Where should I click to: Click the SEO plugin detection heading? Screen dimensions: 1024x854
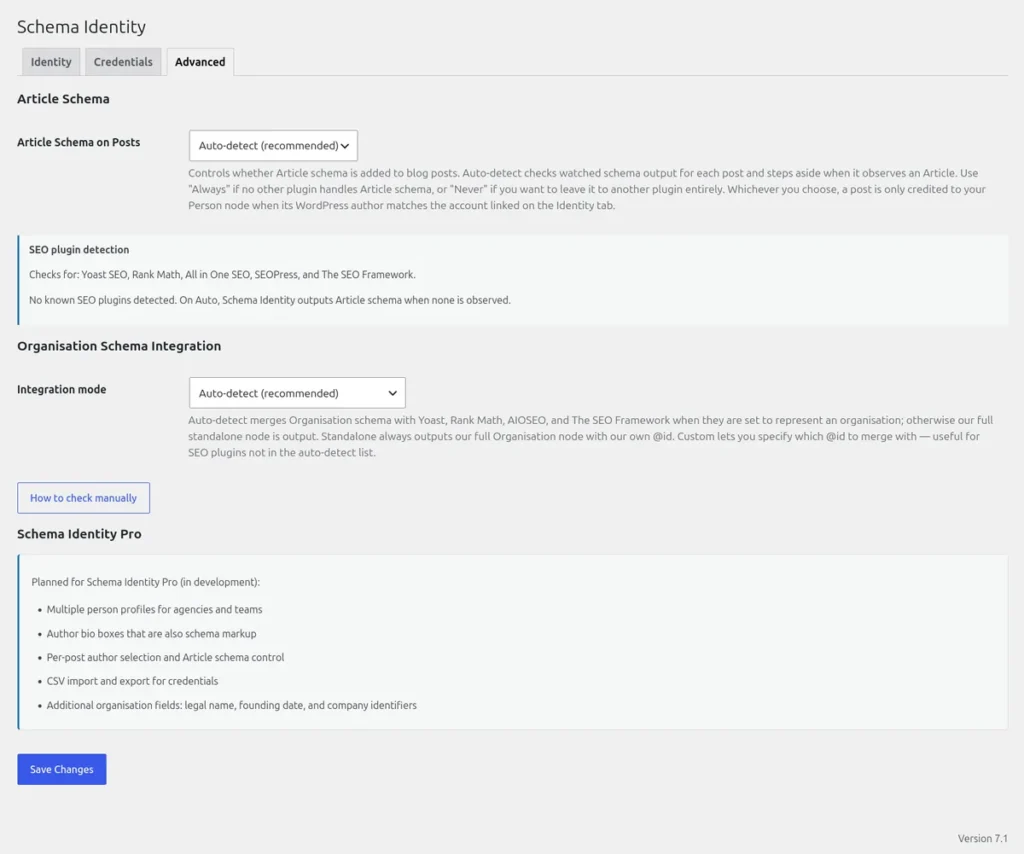(79, 249)
